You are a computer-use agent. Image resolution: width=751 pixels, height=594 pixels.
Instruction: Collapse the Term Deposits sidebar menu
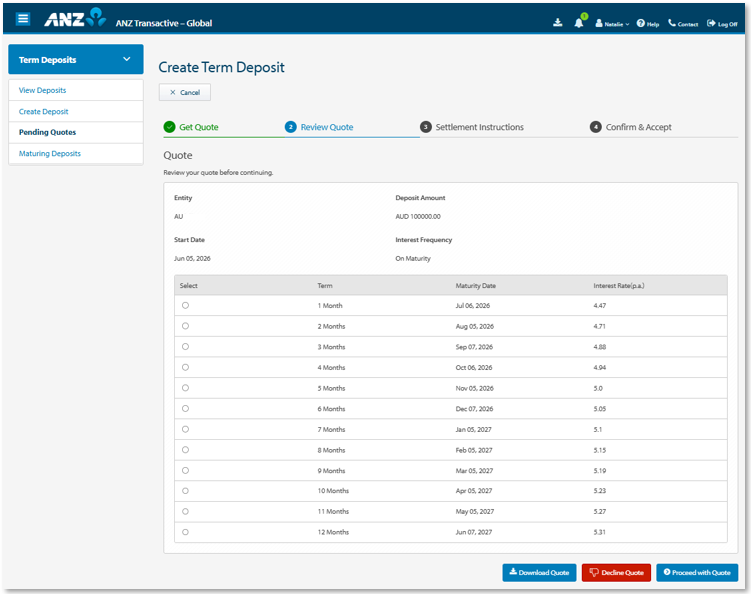tap(76, 59)
